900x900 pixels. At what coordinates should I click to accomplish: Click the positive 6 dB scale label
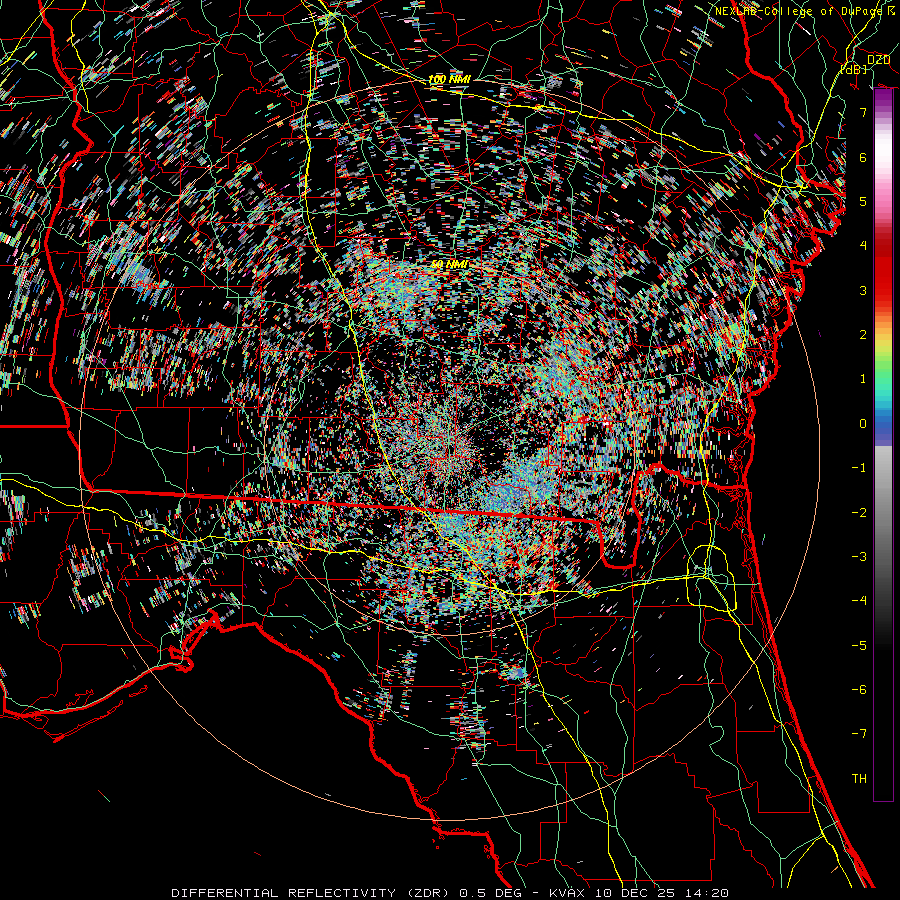pyautogui.click(x=863, y=157)
